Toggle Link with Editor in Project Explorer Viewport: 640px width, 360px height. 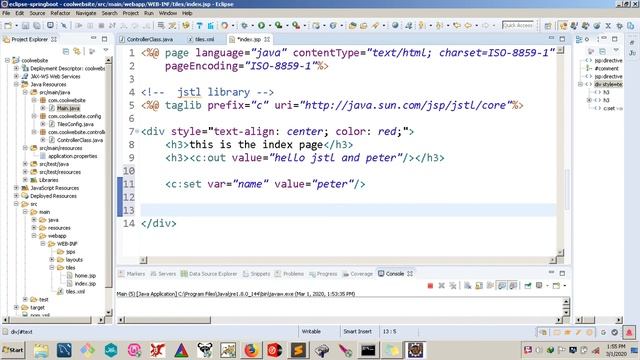(77, 51)
